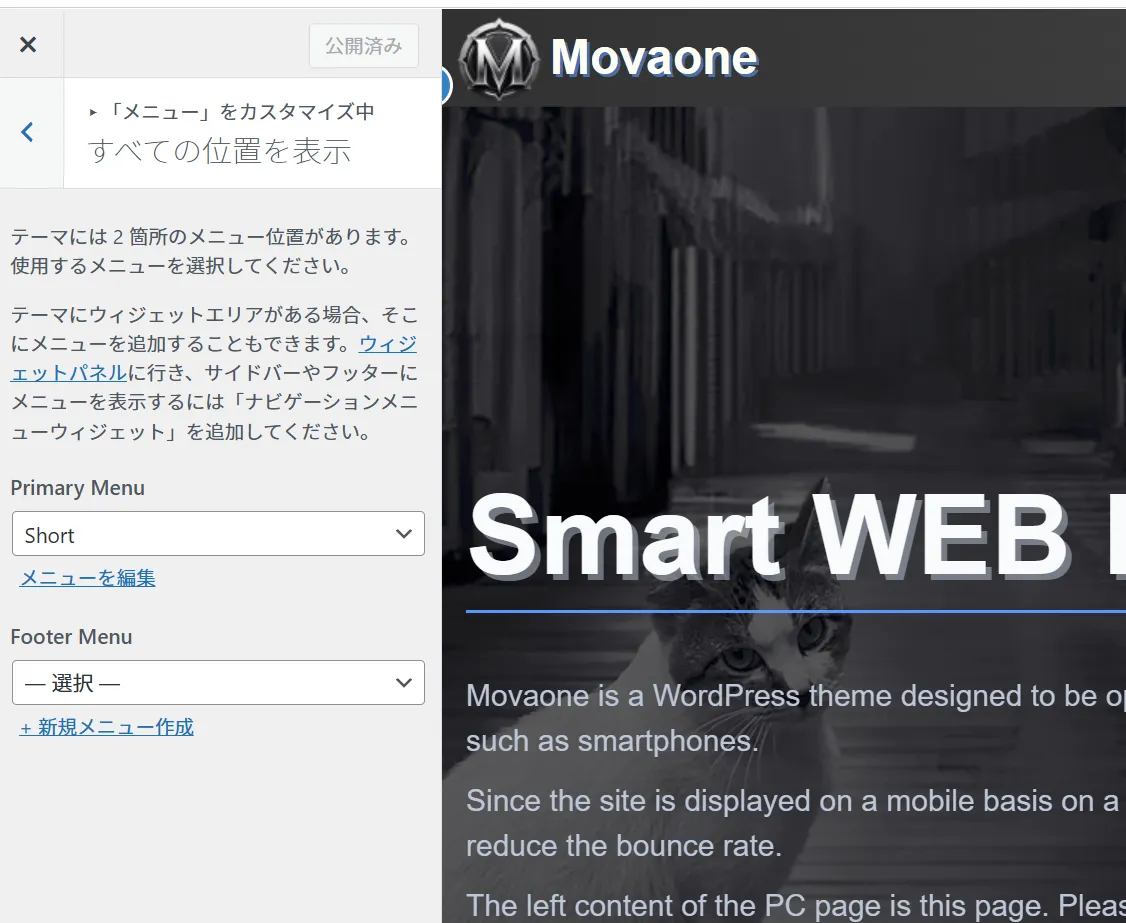Open the Primary Menu dropdown showing Short
This screenshot has width=1126, height=923.
[218, 534]
